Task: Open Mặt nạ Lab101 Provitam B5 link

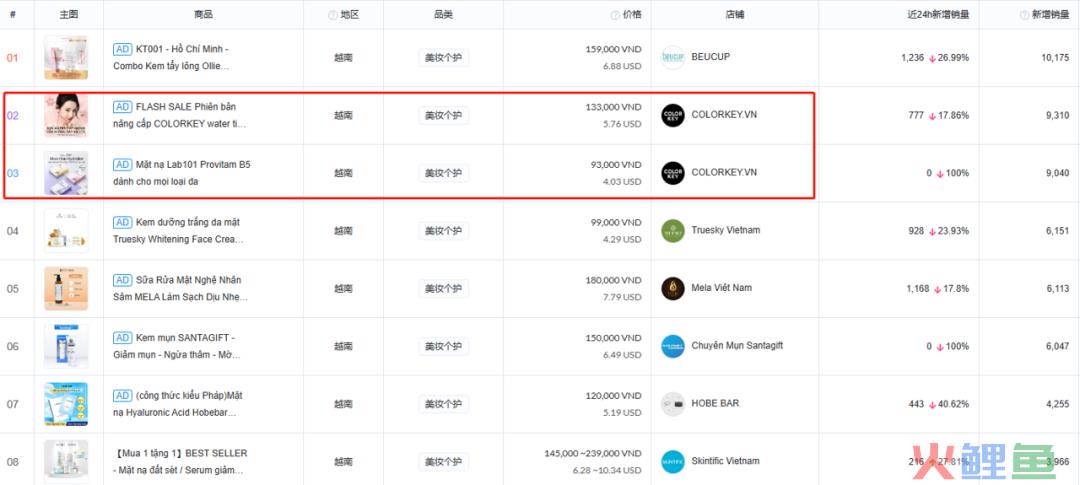Action: [x=182, y=174]
